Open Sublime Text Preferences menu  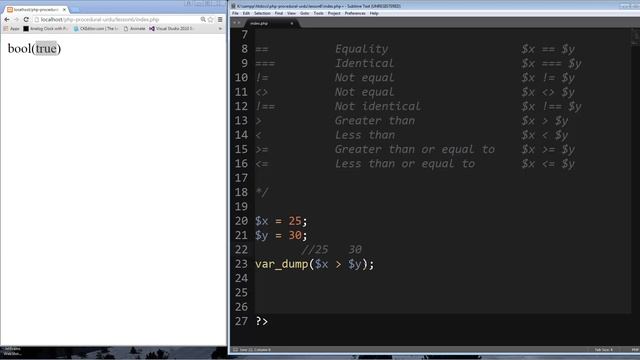355,13
